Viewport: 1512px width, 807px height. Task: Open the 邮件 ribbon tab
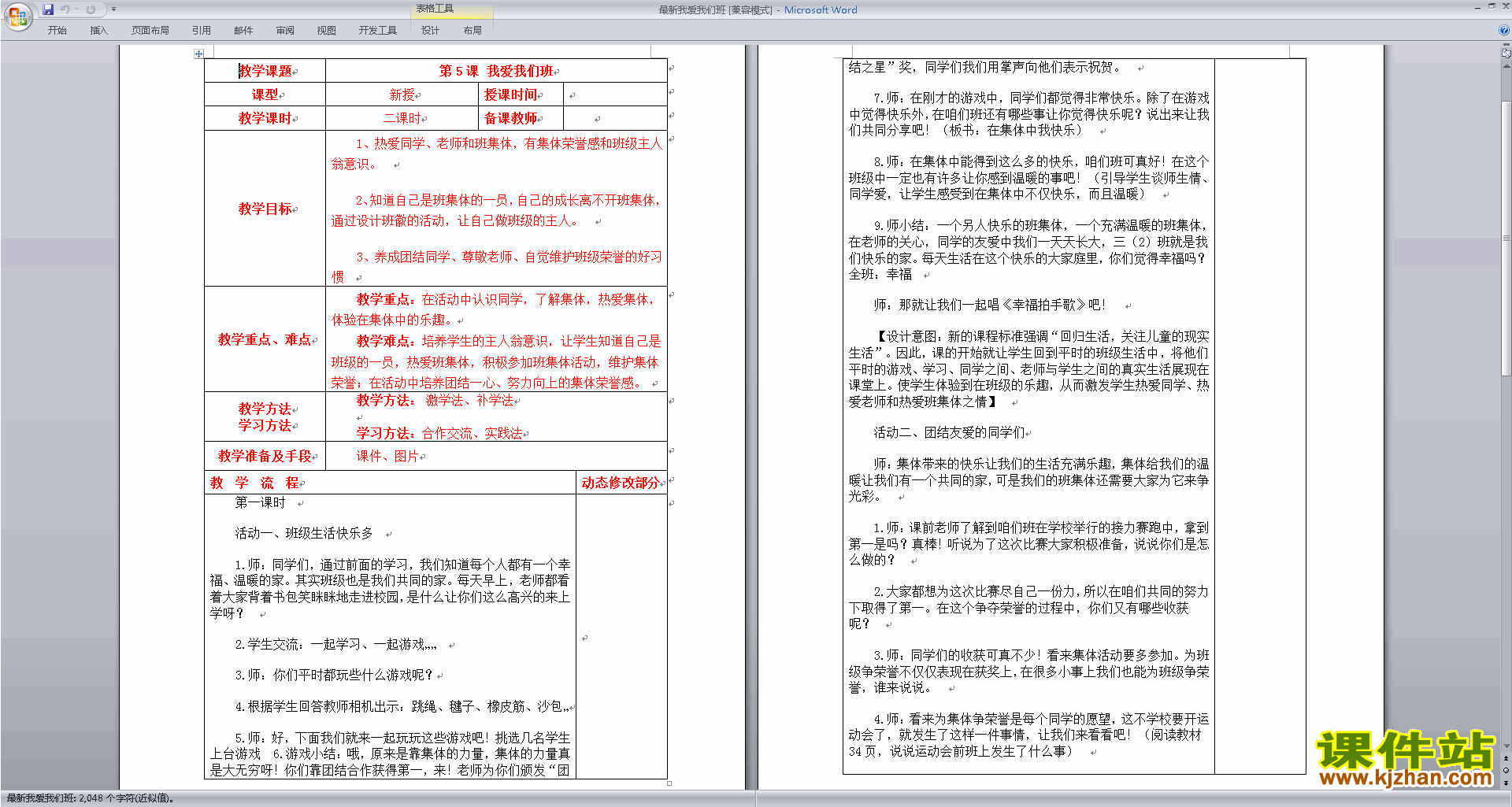243,31
